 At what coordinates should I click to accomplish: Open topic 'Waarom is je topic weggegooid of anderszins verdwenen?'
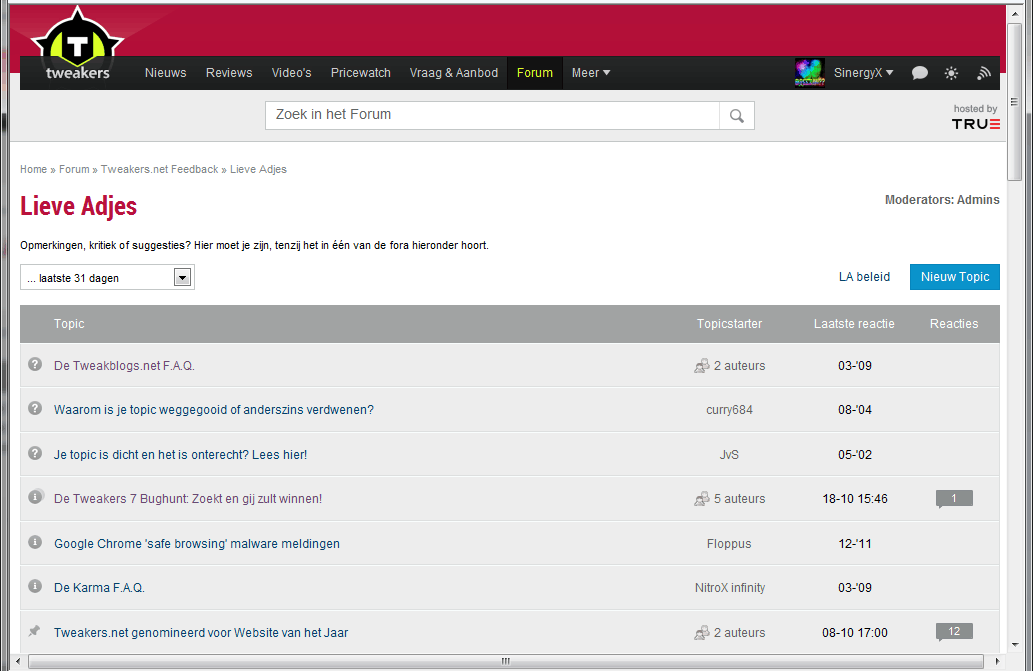(x=213, y=410)
